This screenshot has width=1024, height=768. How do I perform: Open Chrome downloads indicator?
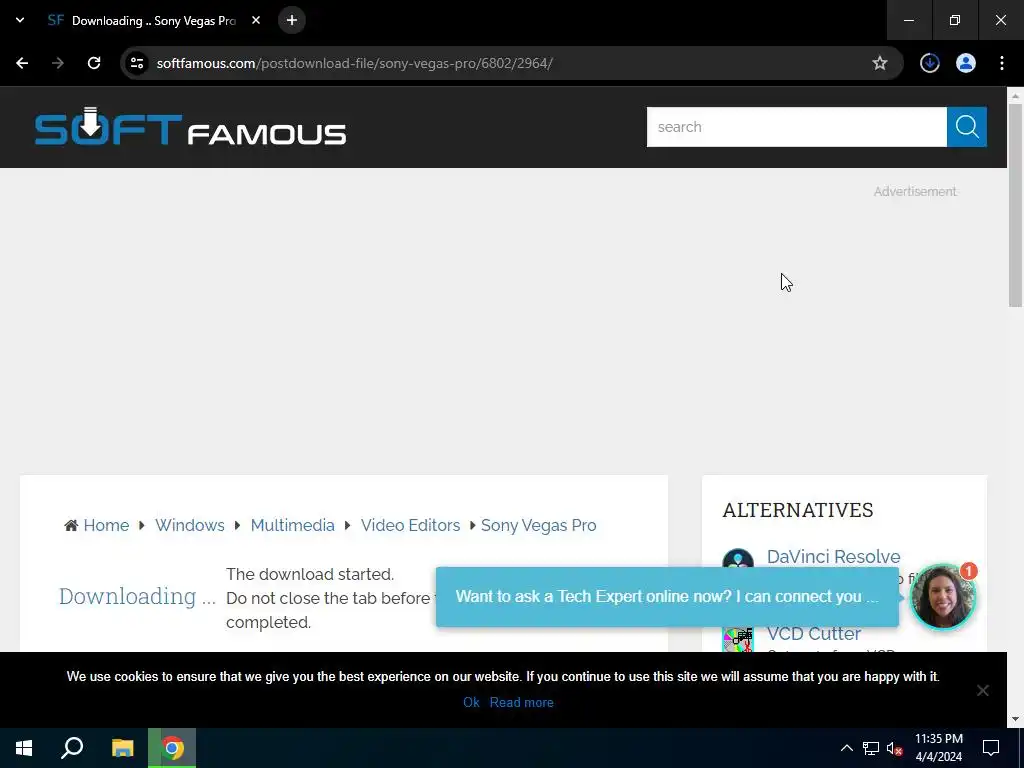click(929, 63)
